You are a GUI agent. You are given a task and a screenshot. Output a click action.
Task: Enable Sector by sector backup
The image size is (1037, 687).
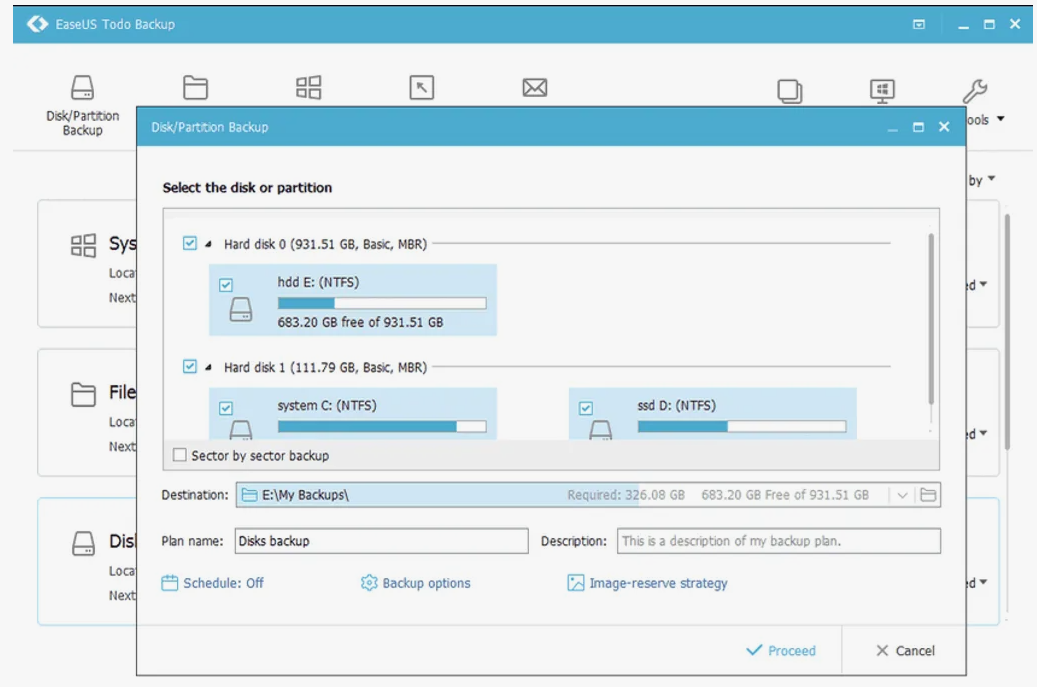(x=179, y=455)
